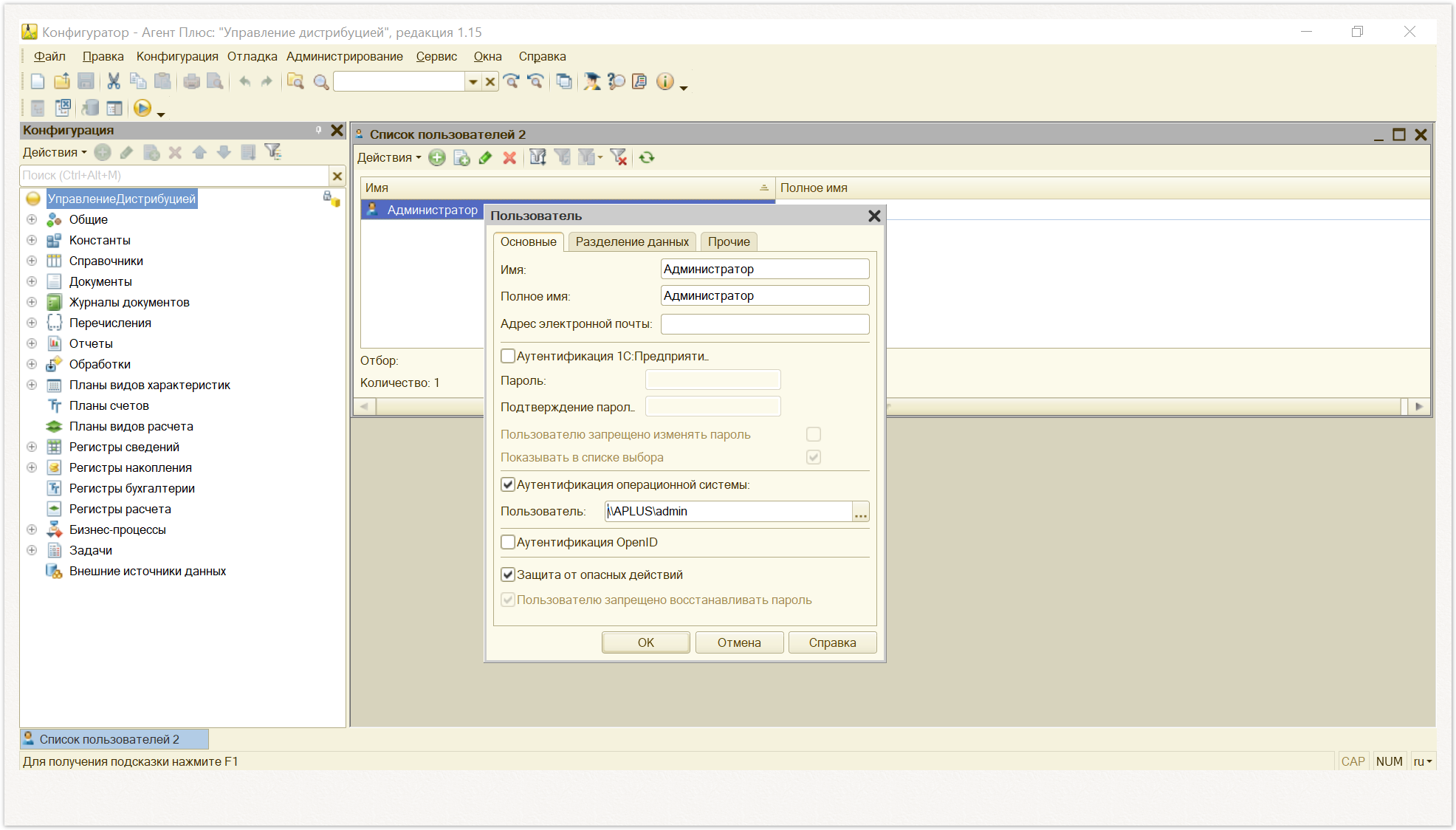Click the Find in folder icon
The width and height of the screenshot is (1456, 830).
click(x=295, y=82)
